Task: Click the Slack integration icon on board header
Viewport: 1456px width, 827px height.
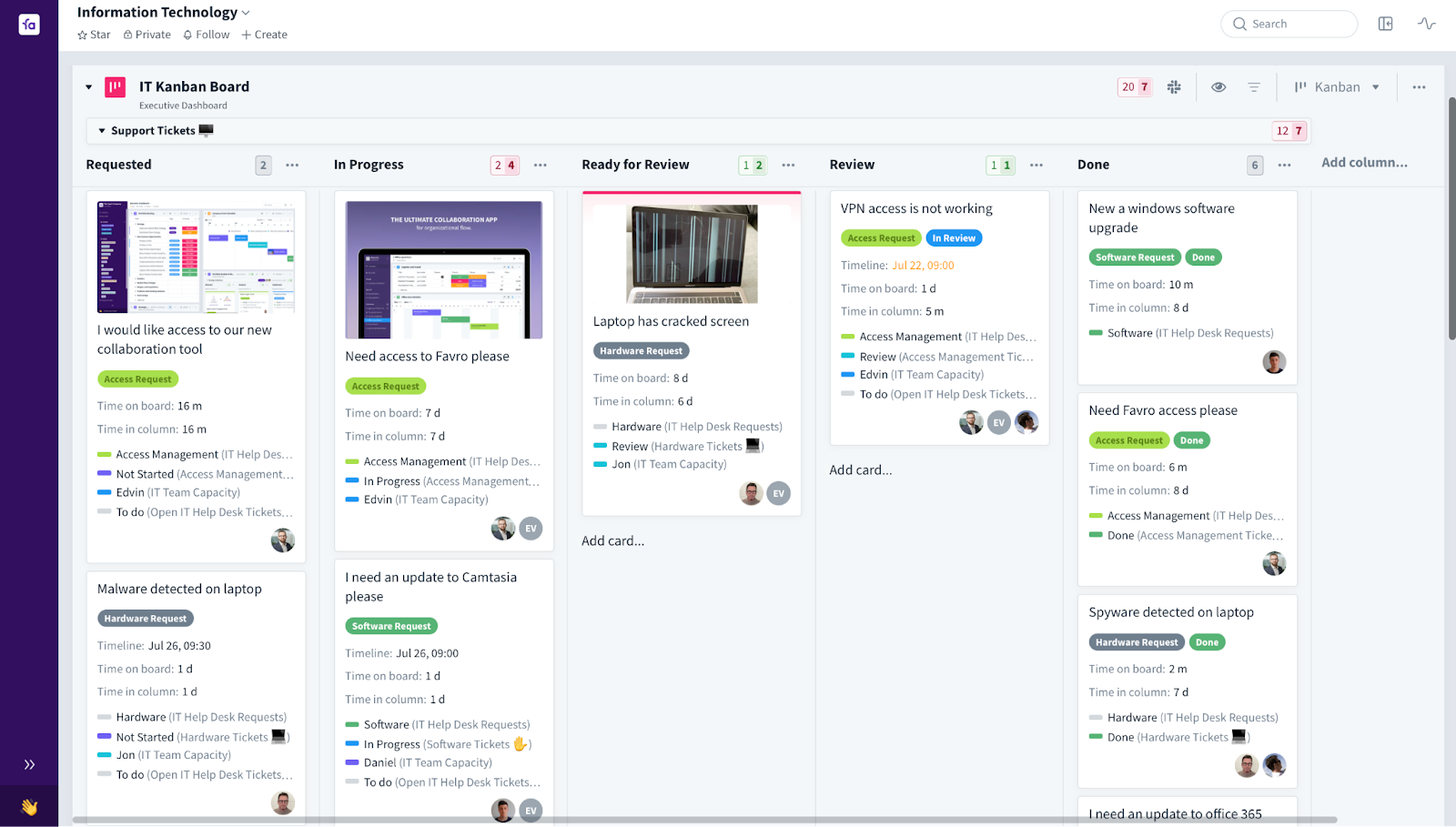Action: pyautogui.click(x=1174, y=87)
